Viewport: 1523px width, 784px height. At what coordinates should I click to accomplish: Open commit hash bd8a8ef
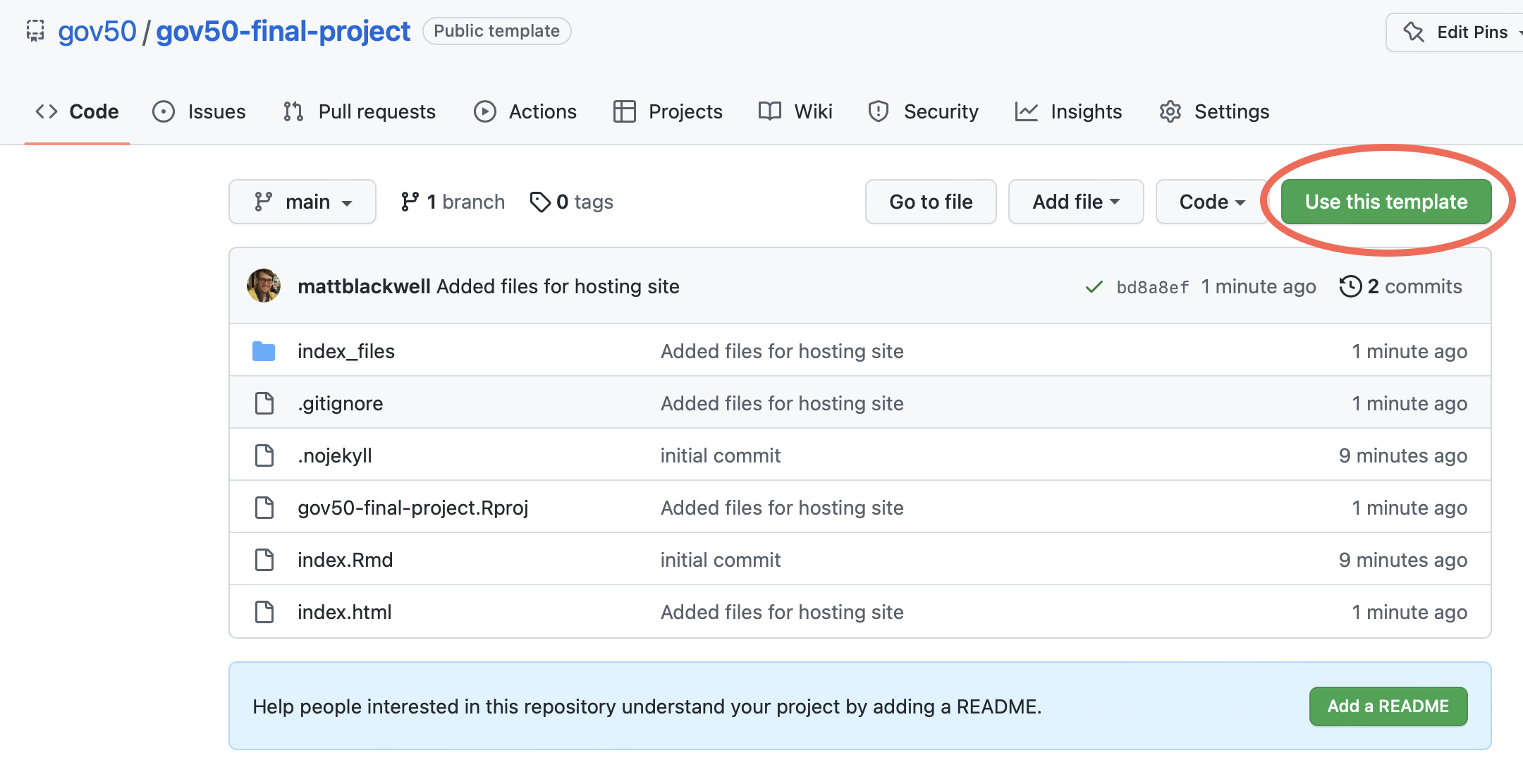[1152, 287]
